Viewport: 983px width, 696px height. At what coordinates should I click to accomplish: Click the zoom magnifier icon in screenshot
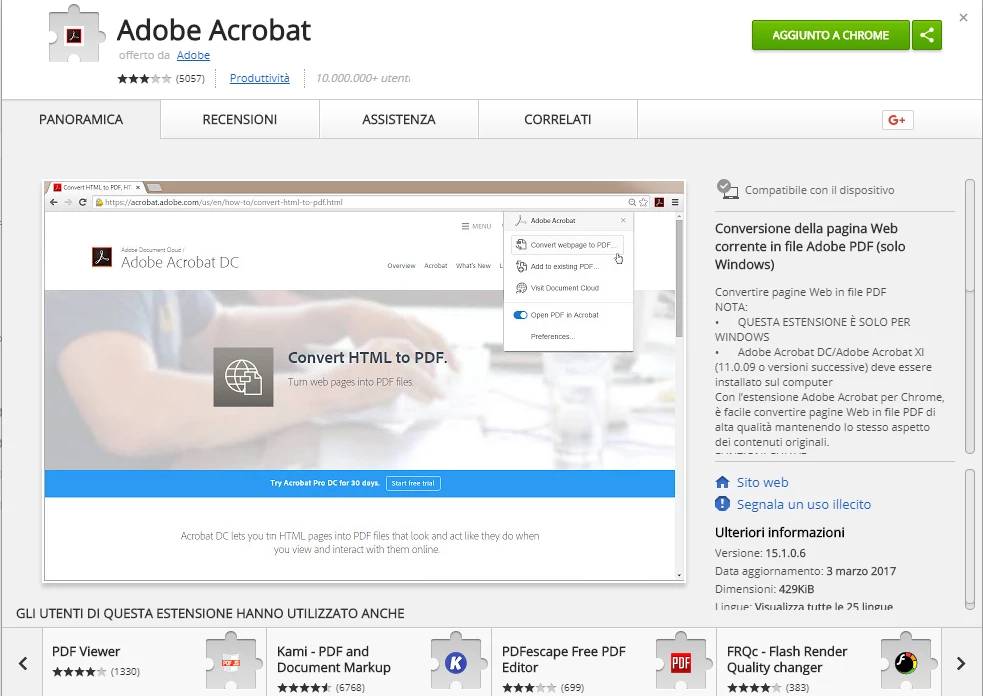[x=632, y=202]
